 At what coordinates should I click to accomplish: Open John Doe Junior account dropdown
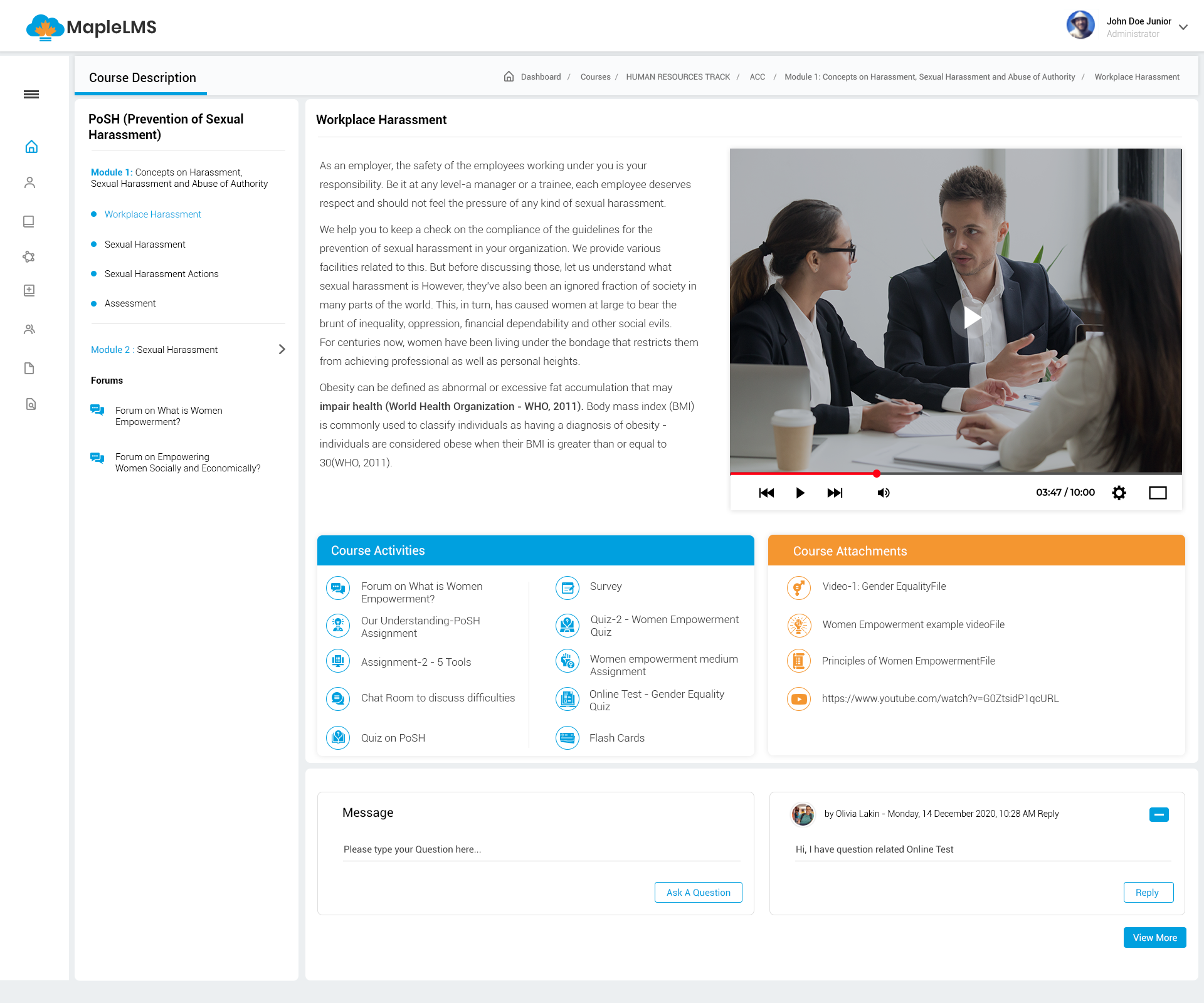click(x=1183, y=27)
